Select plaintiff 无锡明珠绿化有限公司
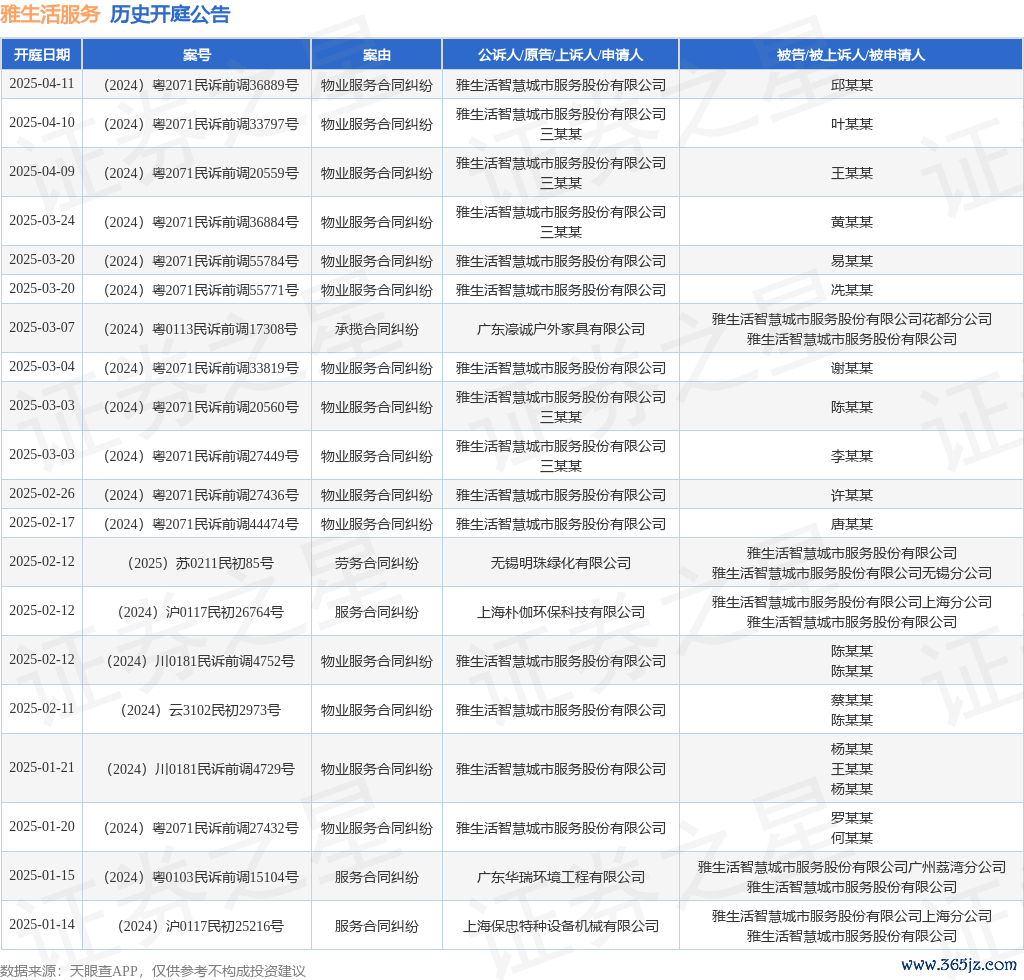Screen dimensions: 1024x980 pos(560,563)
